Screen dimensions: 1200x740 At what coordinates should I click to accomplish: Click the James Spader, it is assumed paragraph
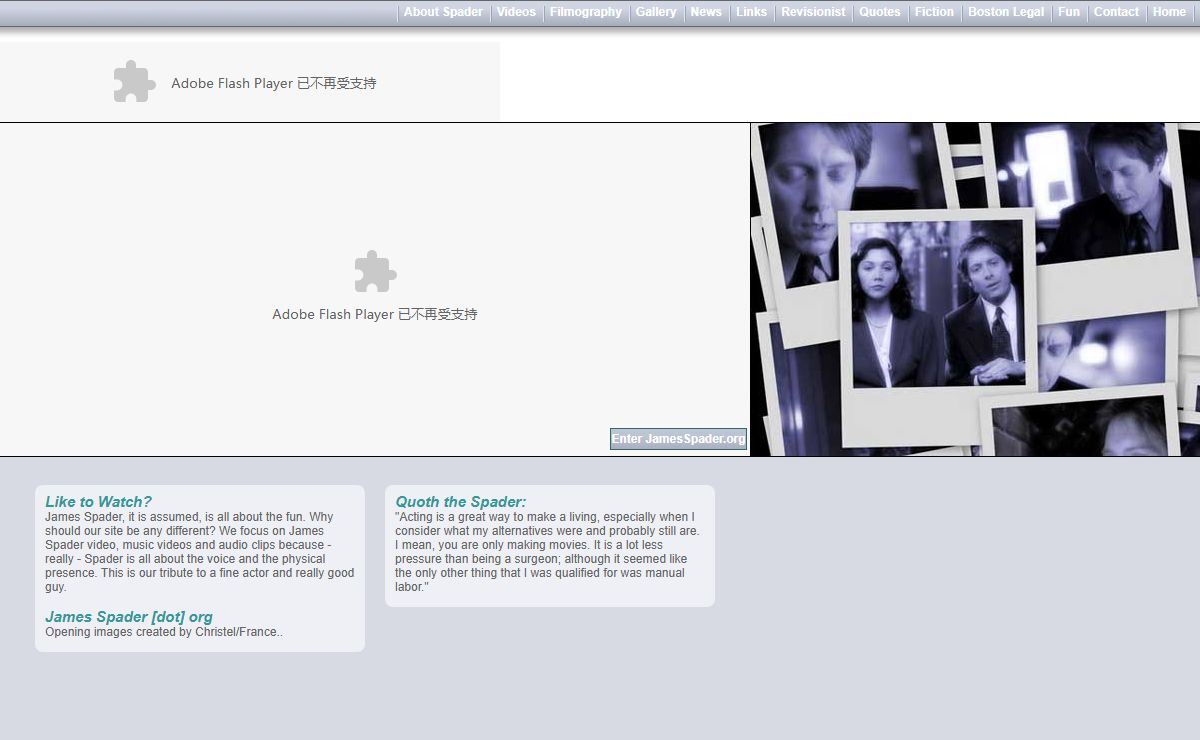coord(200,552)
